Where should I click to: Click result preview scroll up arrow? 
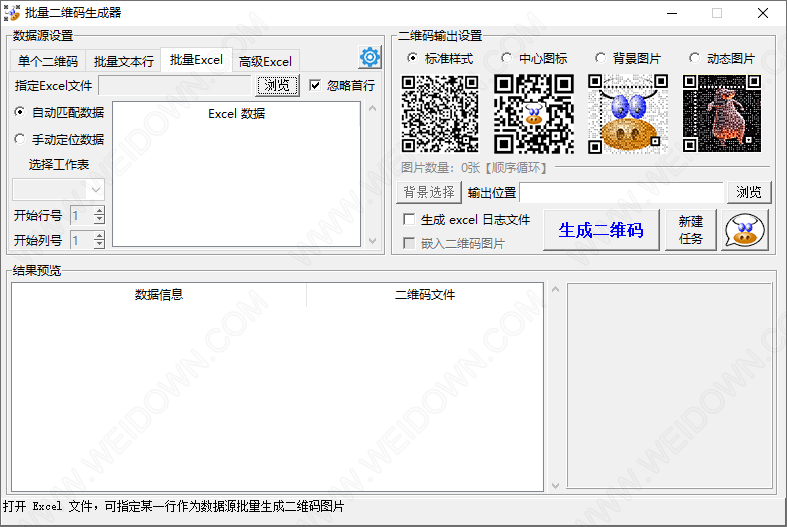pos(556,289)
